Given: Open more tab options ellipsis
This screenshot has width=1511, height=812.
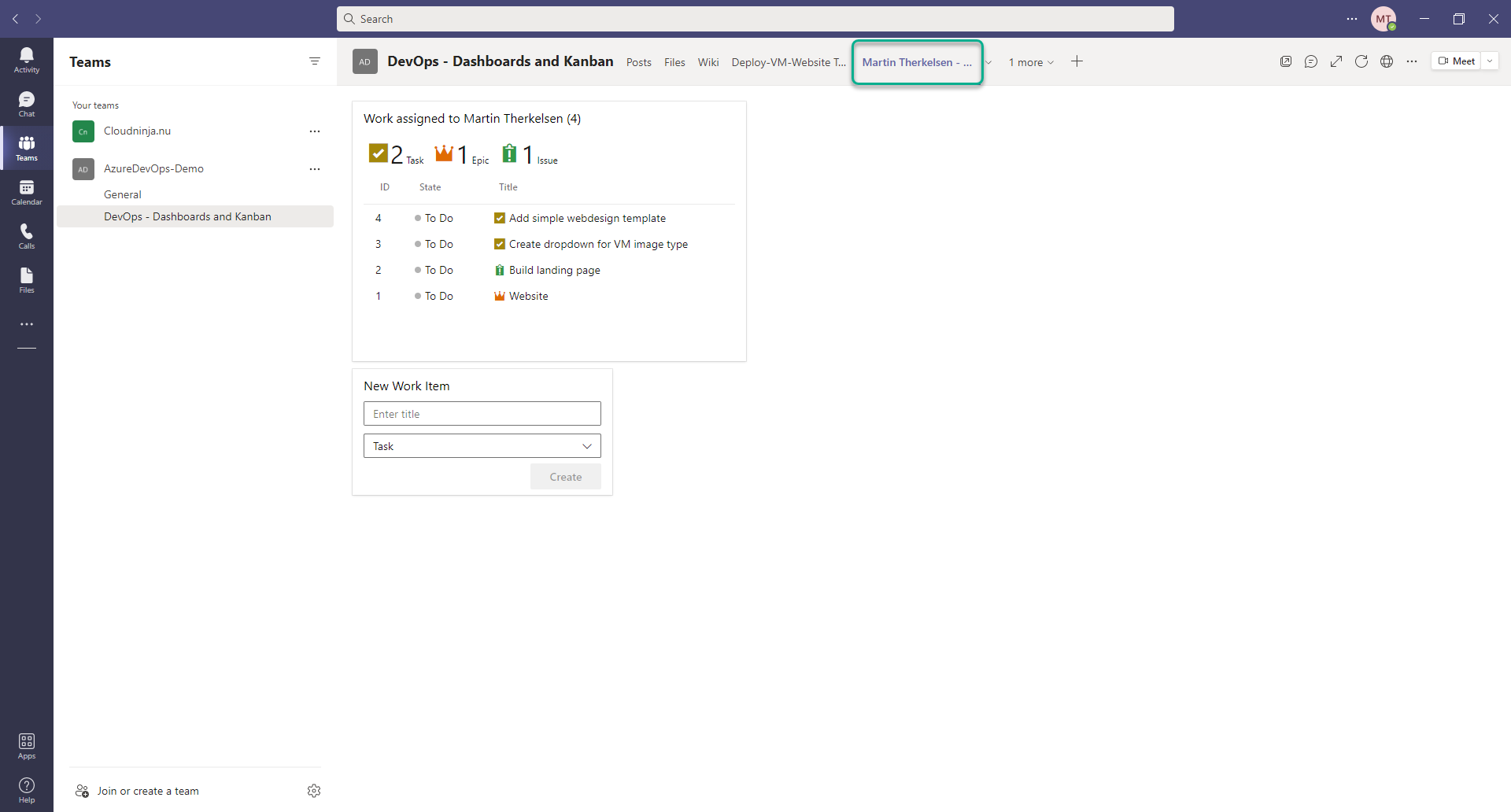Looking at the screenshot, I should tap(1412, 61).
